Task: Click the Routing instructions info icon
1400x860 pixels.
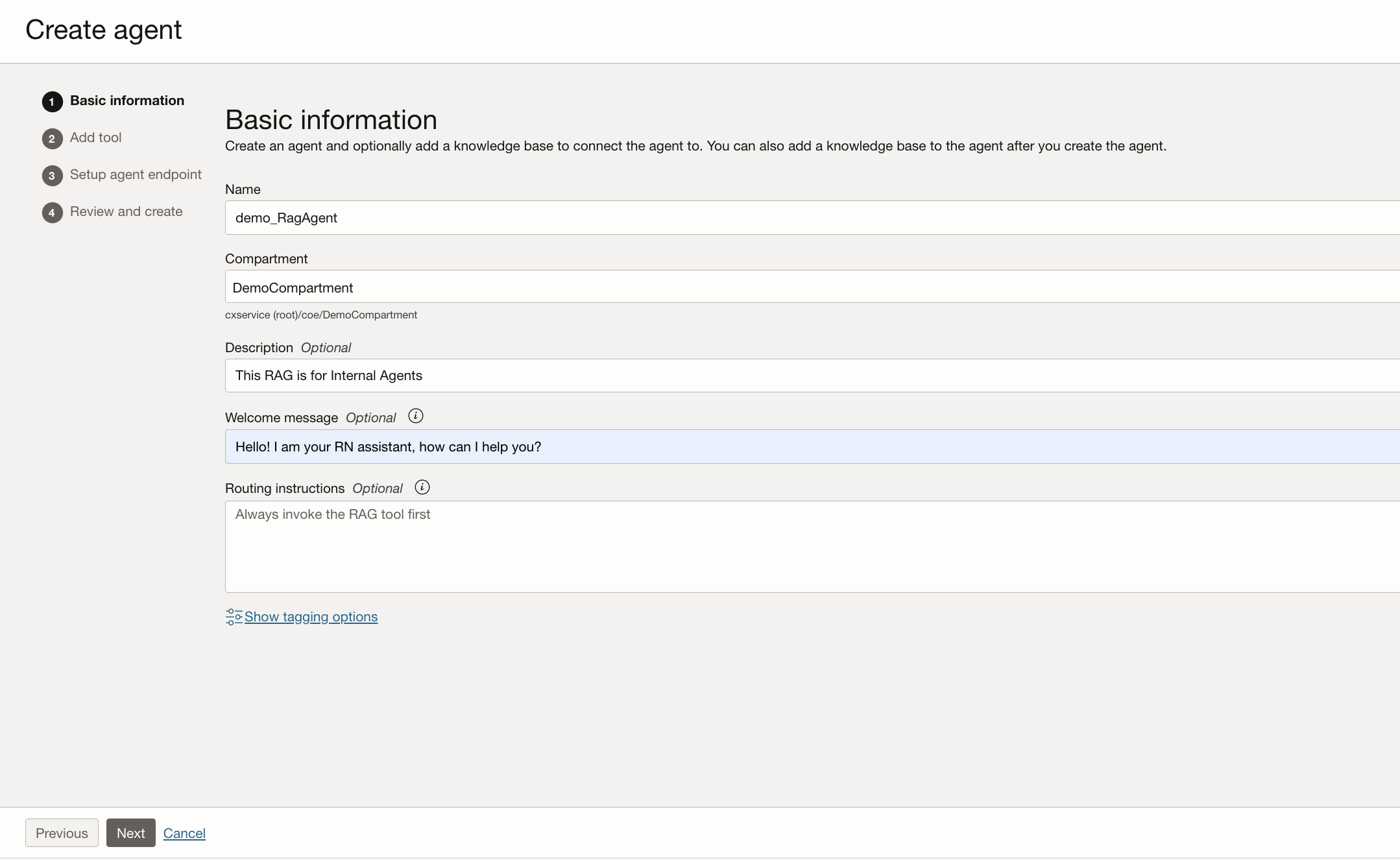Action: pyautogui.click(x=422, y=487)
